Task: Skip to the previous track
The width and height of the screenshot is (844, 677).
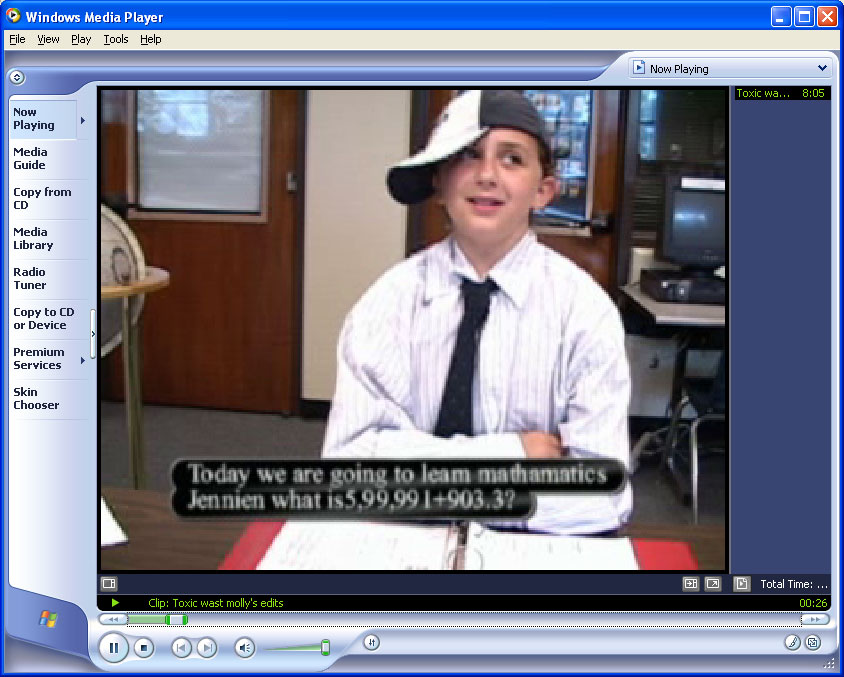Action: pyautogui.click(x=181, y=648)
